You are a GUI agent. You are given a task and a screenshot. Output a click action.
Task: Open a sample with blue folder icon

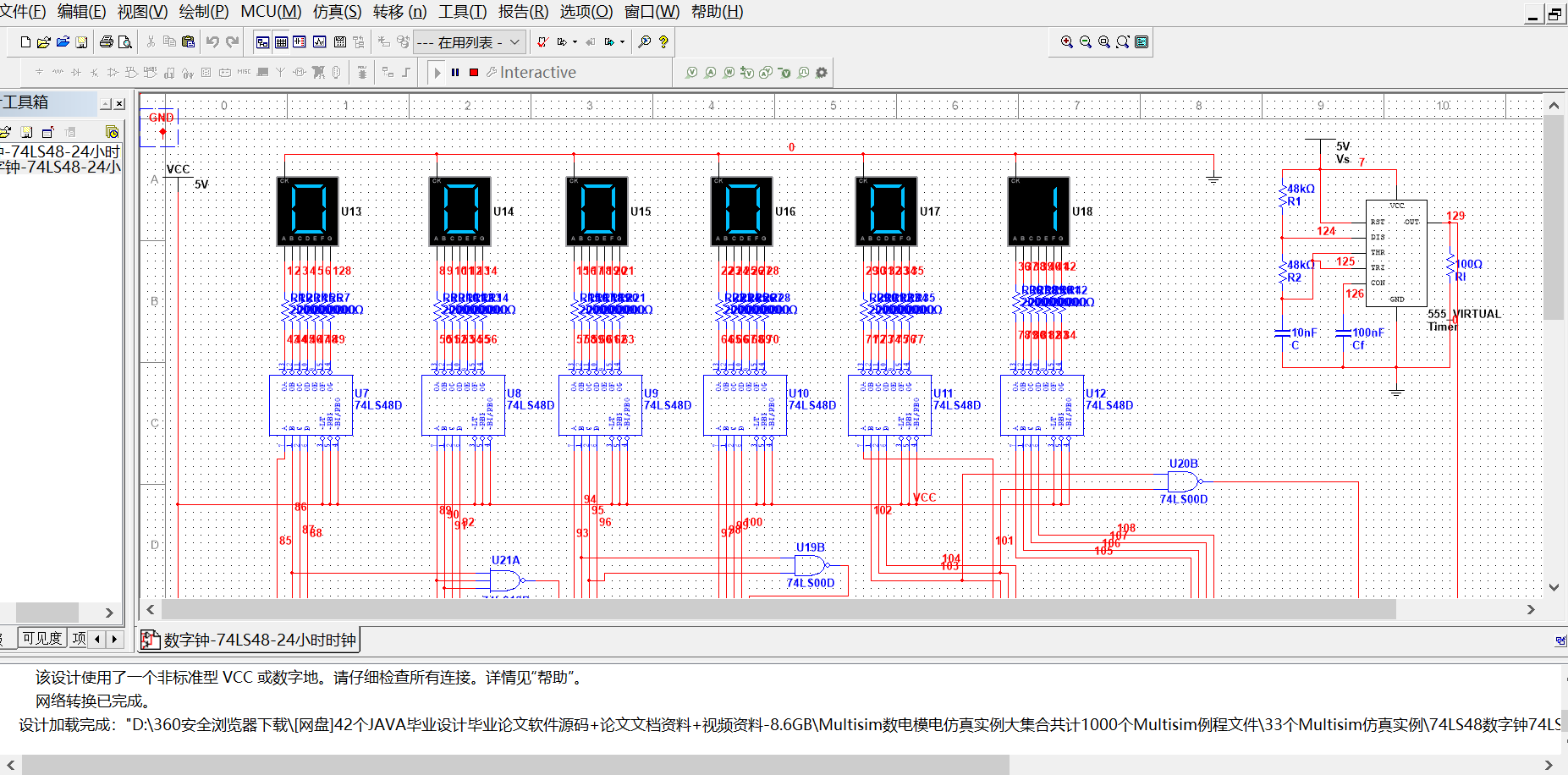(63, 41)
